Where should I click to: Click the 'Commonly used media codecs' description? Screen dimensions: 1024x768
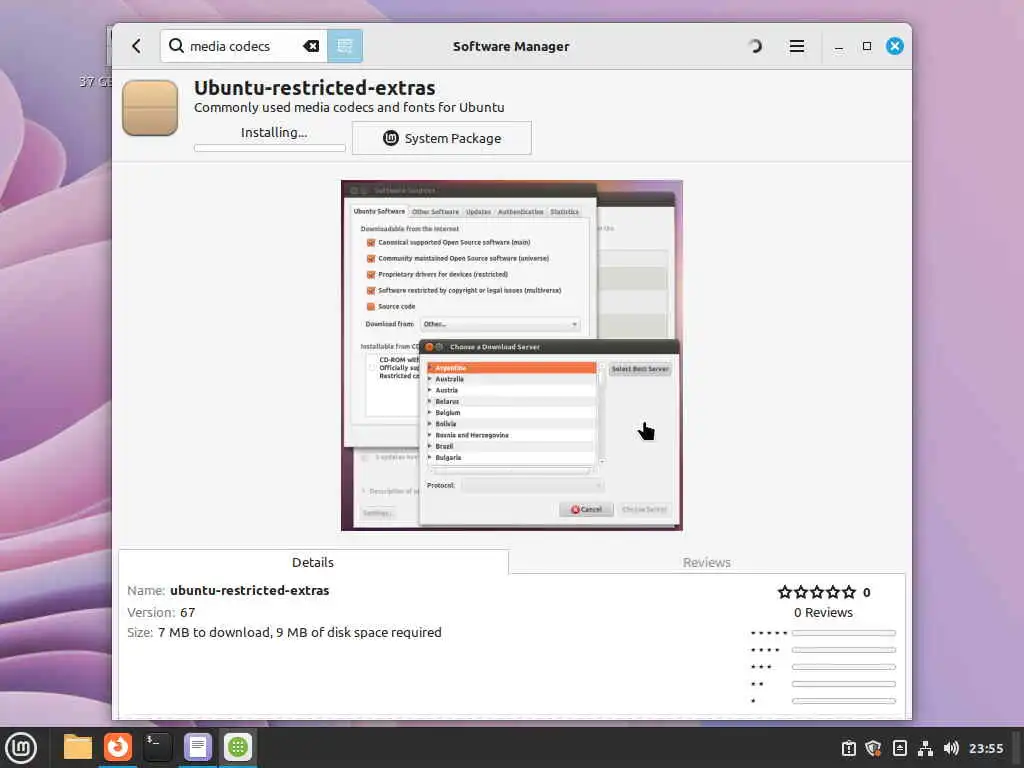[x=349, y=107]
